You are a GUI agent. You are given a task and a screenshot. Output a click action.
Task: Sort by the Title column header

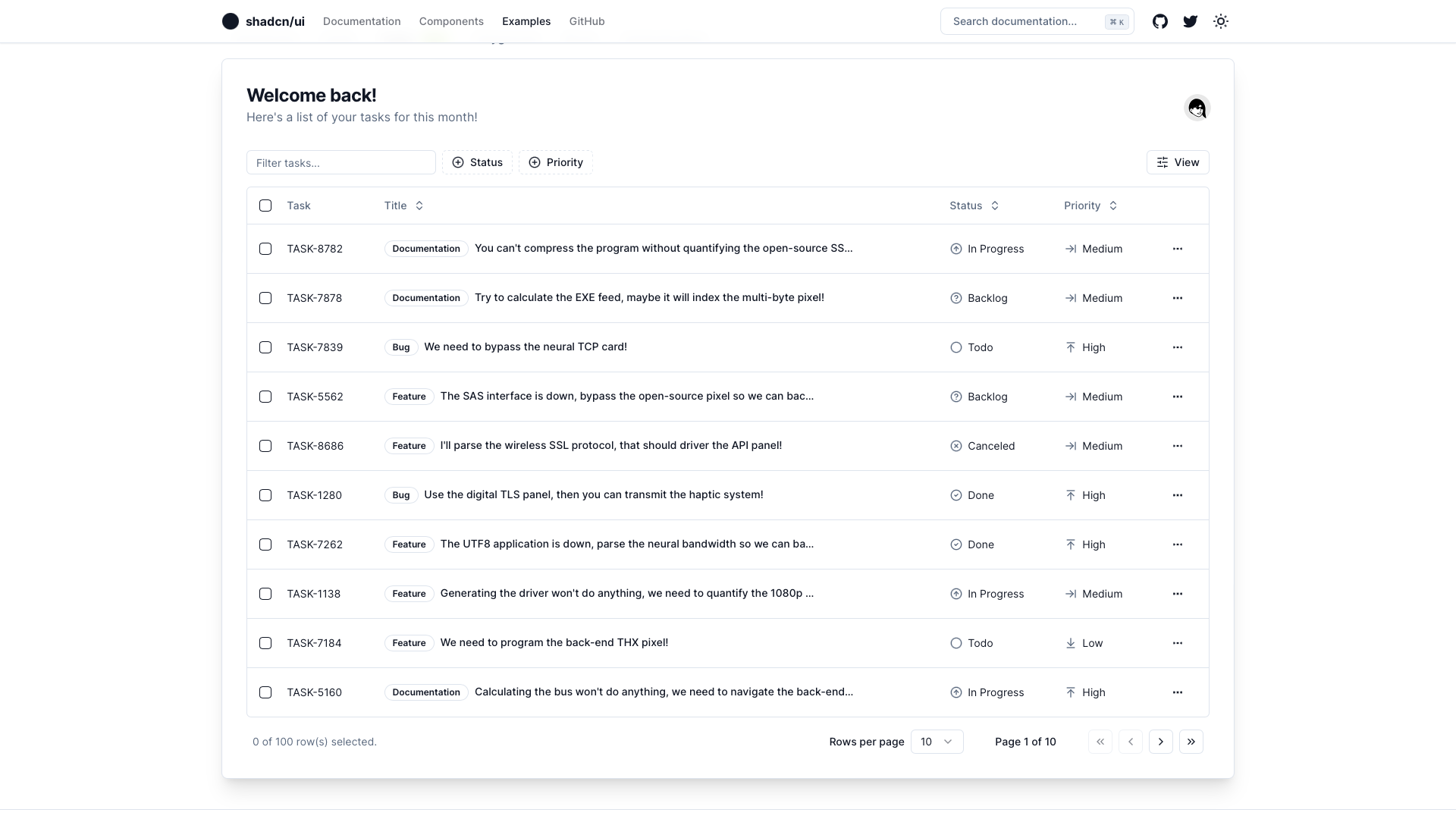[x=403, y=206]
